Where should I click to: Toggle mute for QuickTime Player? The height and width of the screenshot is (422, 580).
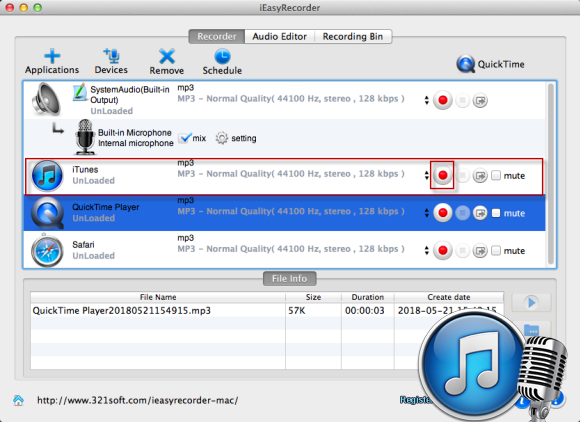point(496,213)
